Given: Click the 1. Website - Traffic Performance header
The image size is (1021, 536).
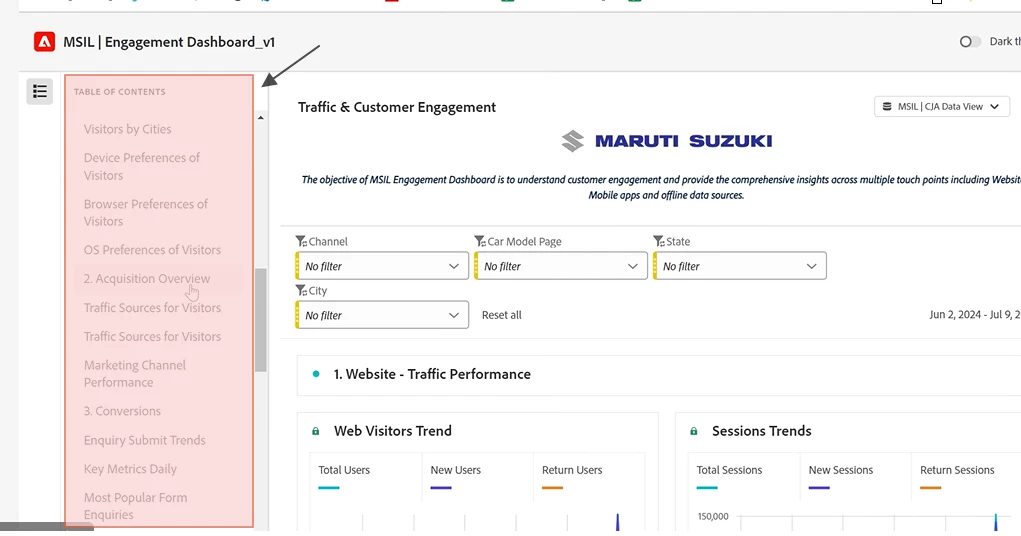Looking at the screenshot, I should pos(432,374).
